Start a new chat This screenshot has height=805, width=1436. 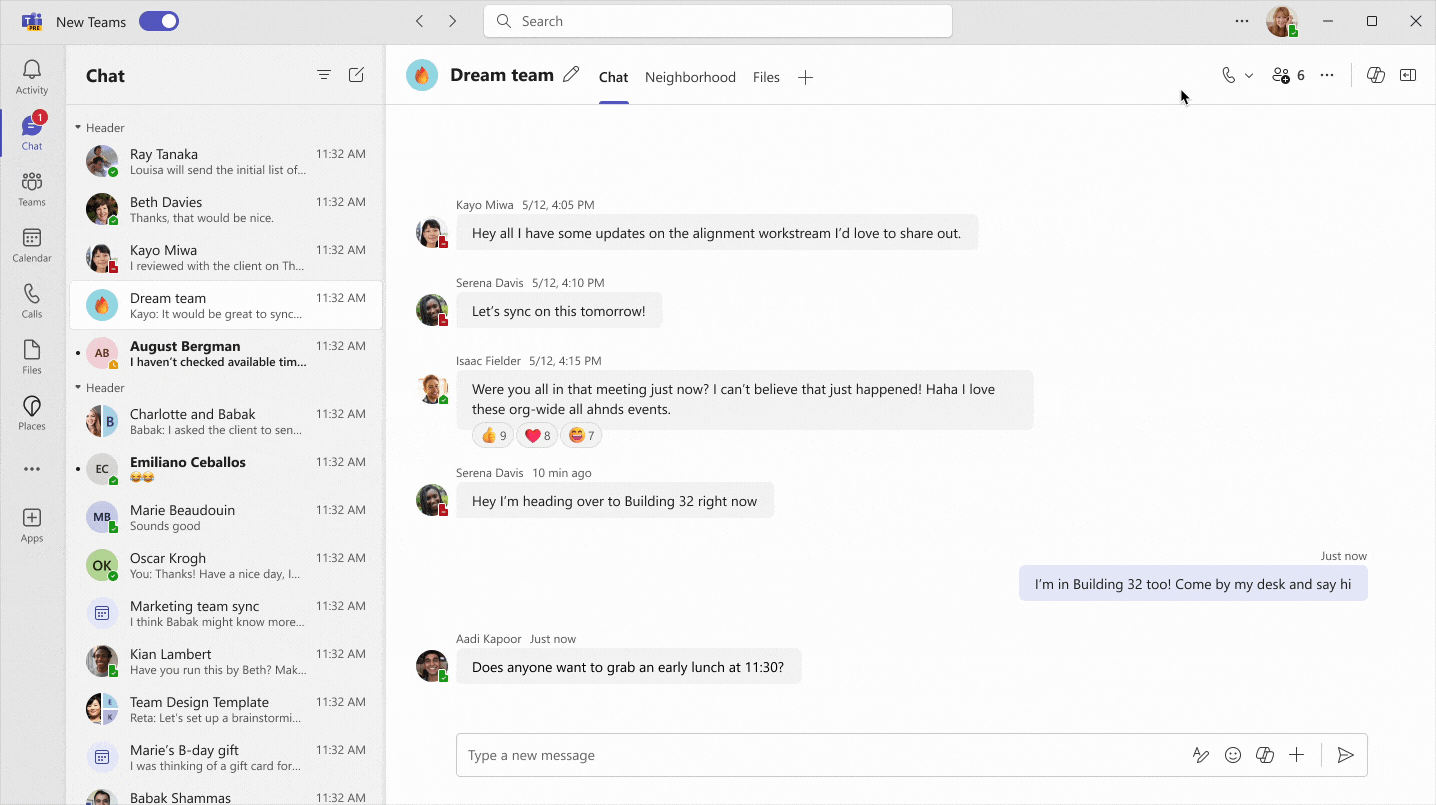pyautogui.click(x=356, y=75)
